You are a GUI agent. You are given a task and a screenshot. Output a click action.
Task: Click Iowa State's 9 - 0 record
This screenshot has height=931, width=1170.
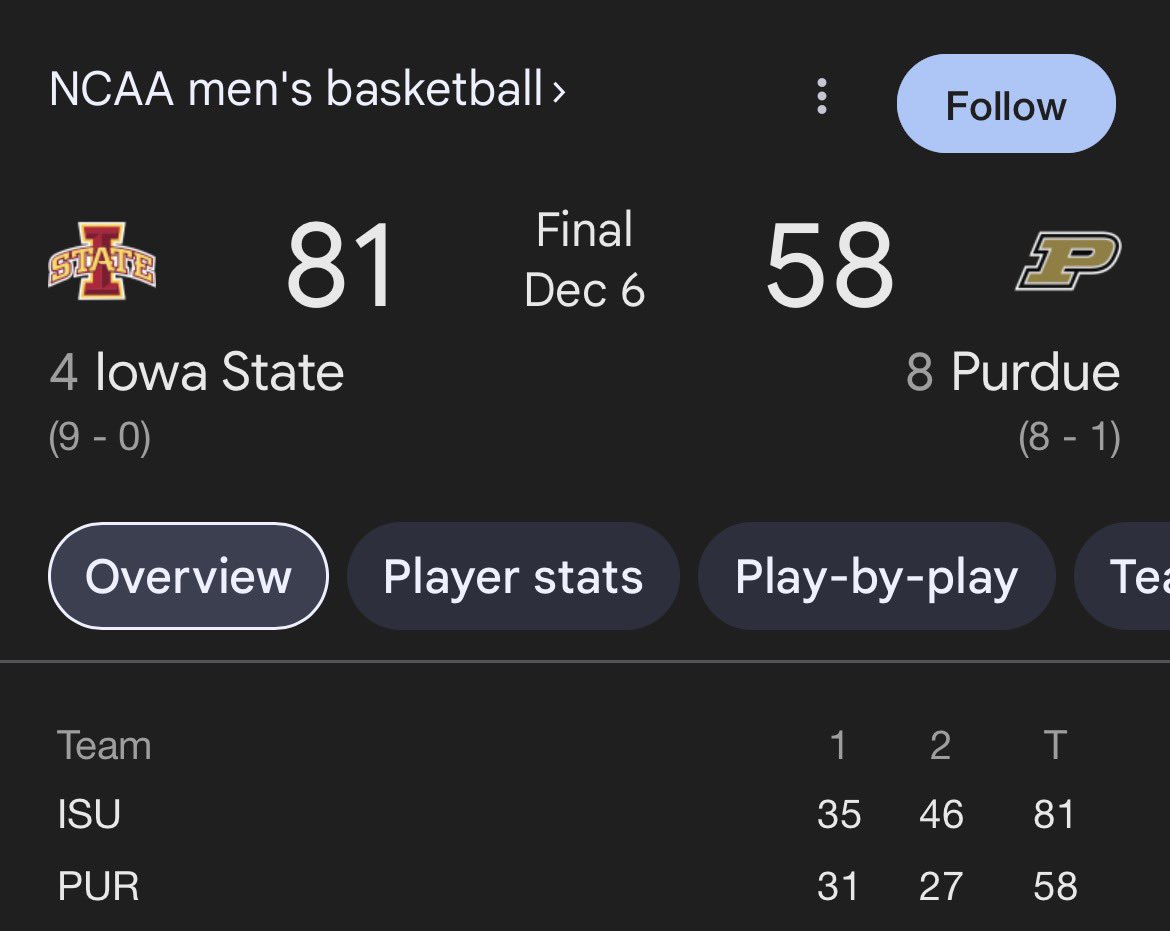click(100, 437)
